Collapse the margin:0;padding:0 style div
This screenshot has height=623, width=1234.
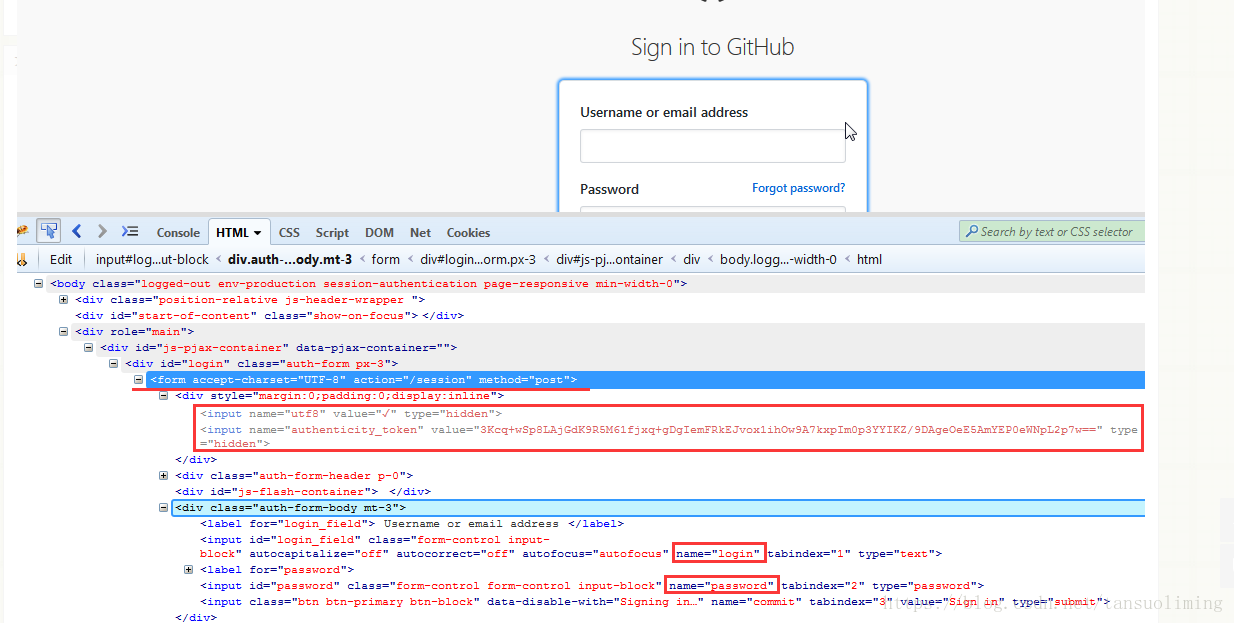[x=164, y=395]
